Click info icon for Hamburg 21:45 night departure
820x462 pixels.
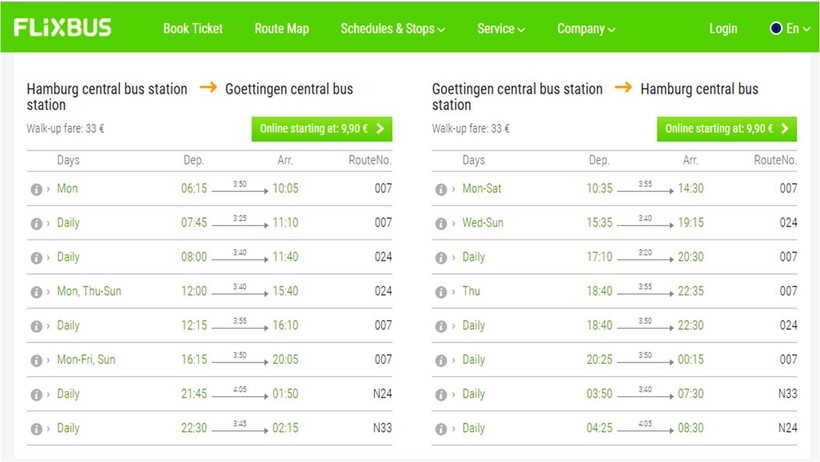(x=36, y=394)
